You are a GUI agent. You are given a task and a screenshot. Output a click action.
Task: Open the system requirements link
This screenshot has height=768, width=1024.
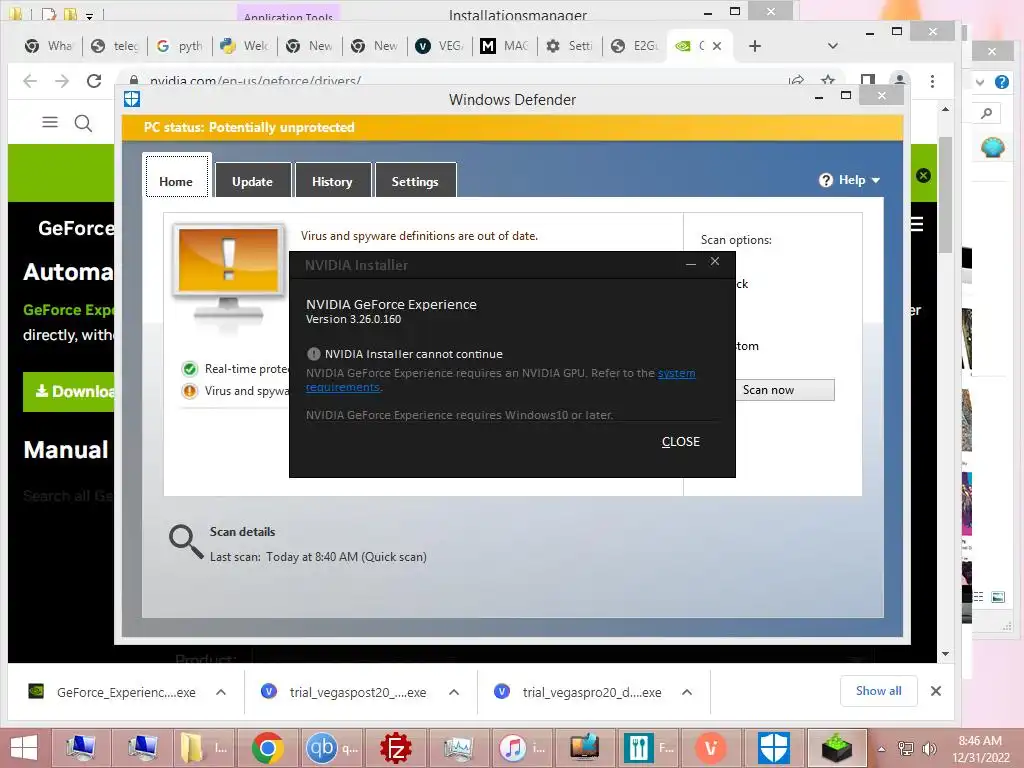tap(676, 373)
